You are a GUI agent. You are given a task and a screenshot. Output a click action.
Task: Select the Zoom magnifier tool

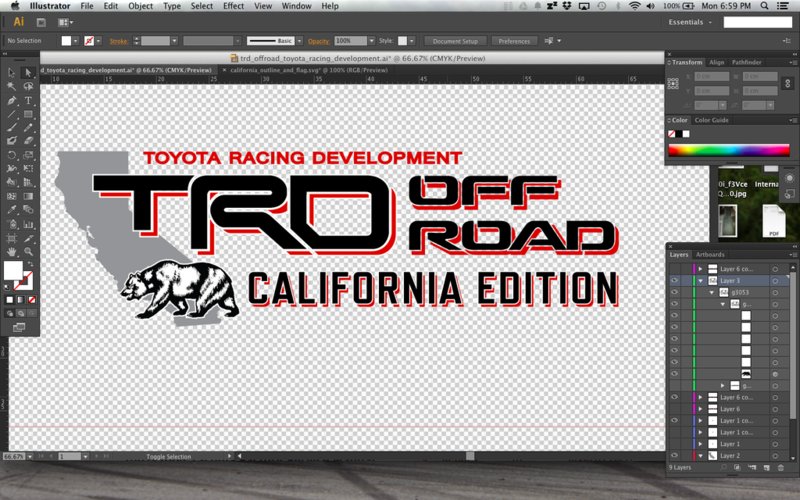28,252
